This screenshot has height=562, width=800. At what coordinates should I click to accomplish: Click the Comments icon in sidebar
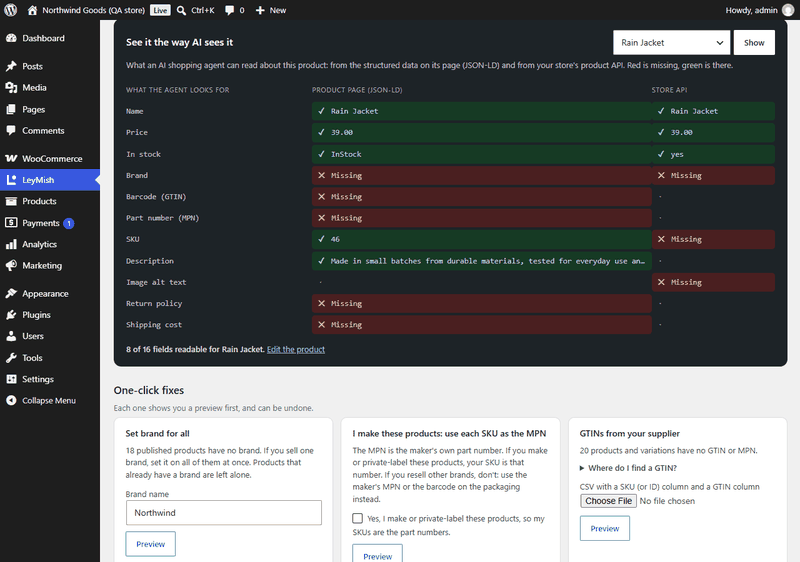11,131
